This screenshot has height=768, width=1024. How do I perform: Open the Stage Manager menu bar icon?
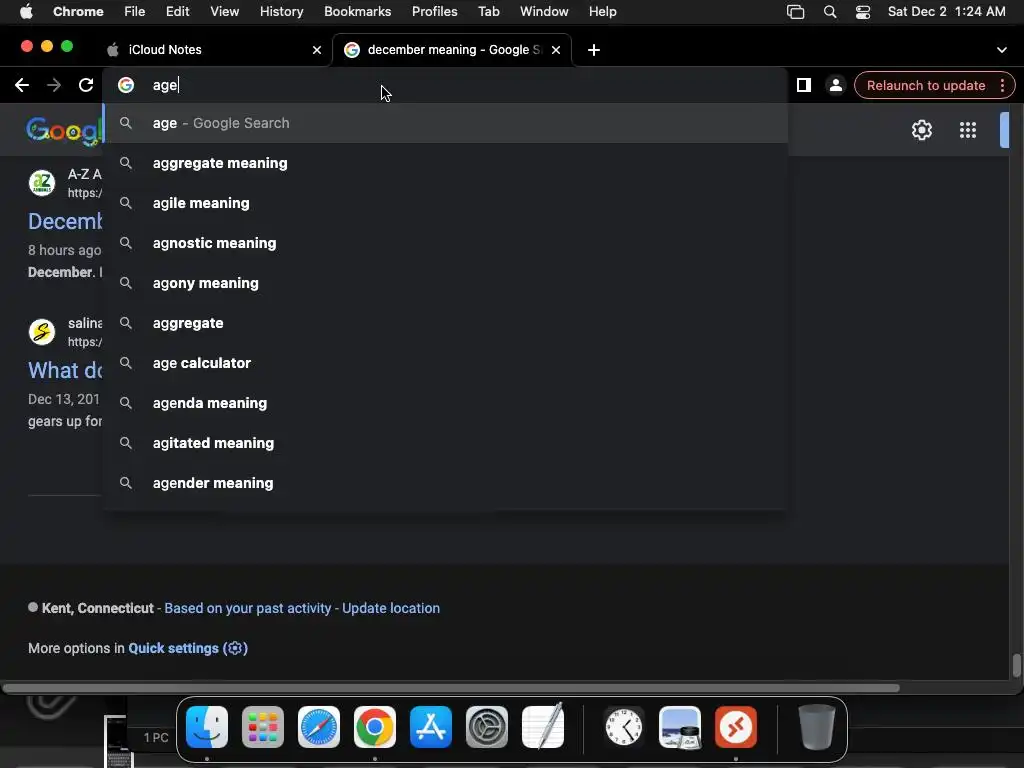click(795, 12)
